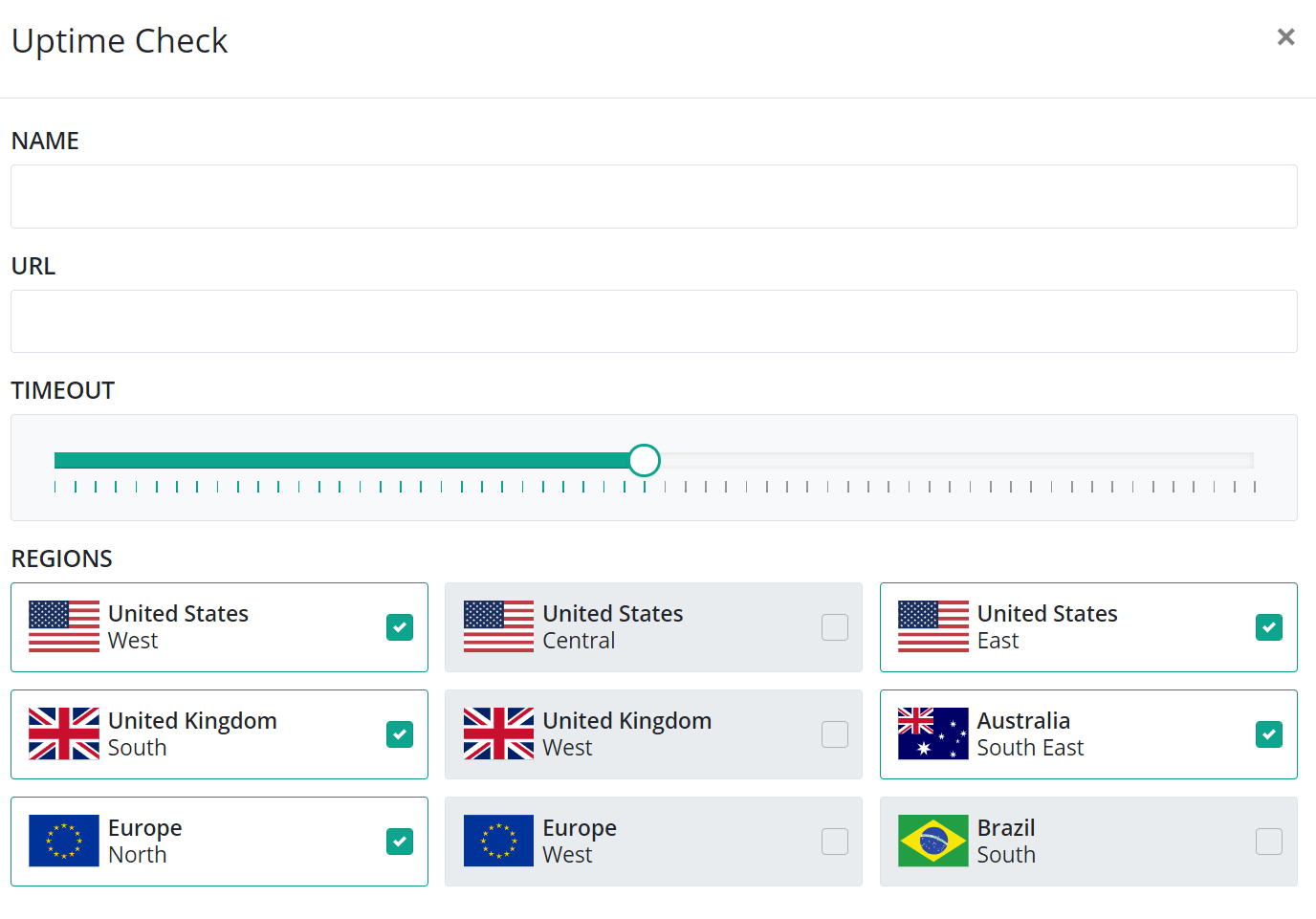Disable the Australia South East region
1316x919 pixels.
click(1269, 734)
